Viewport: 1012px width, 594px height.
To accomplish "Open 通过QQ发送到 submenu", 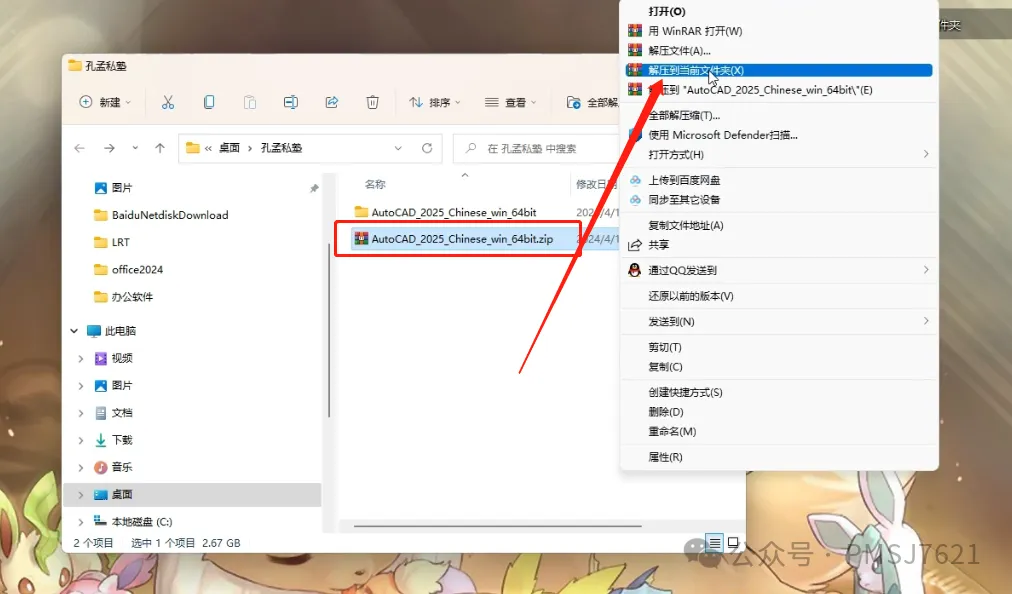I will coord(779,270).
